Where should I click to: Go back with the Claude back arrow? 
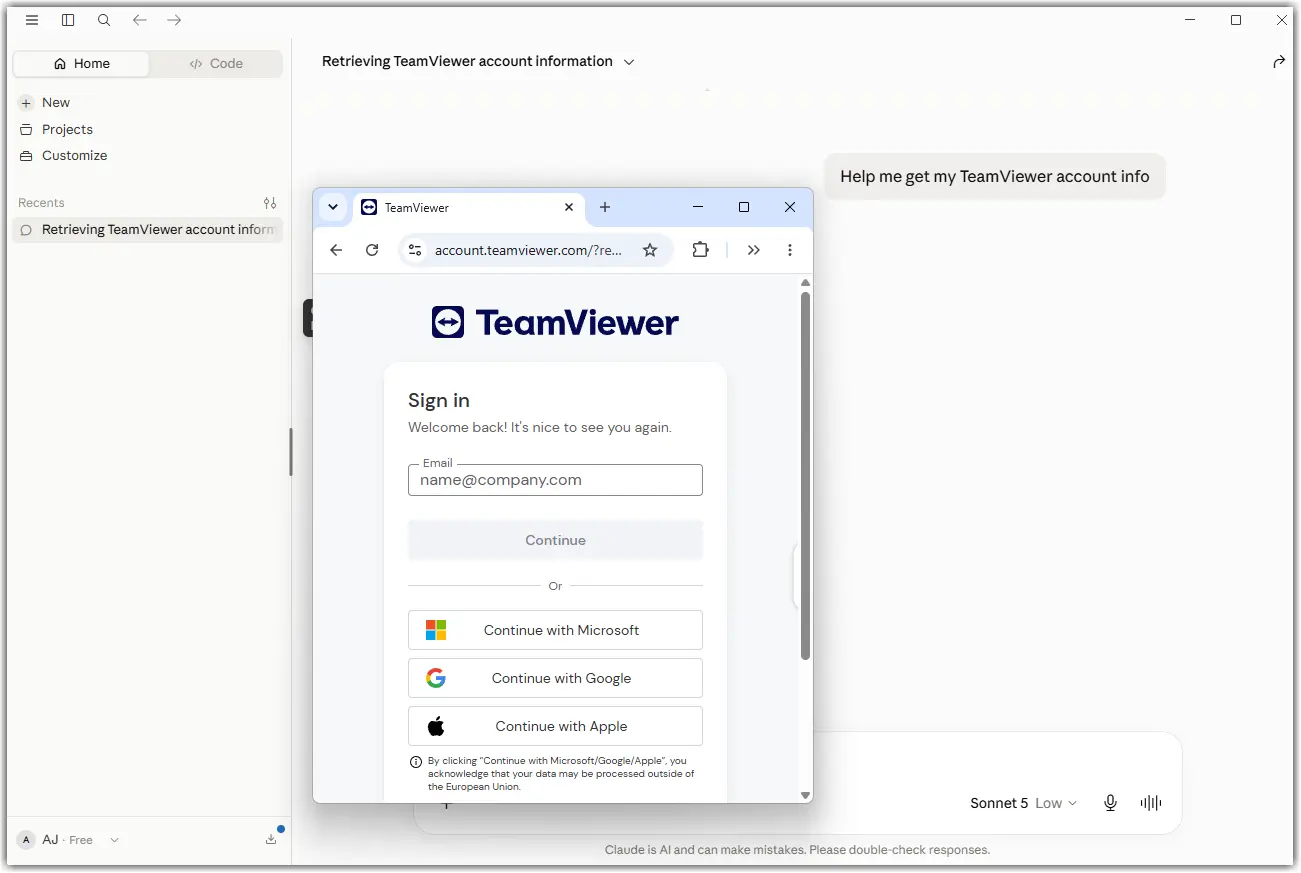click(140, 20)
